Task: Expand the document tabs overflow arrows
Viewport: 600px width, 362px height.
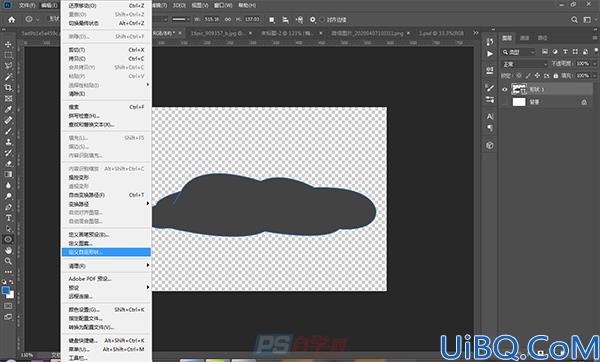Action: pos(476,33)
